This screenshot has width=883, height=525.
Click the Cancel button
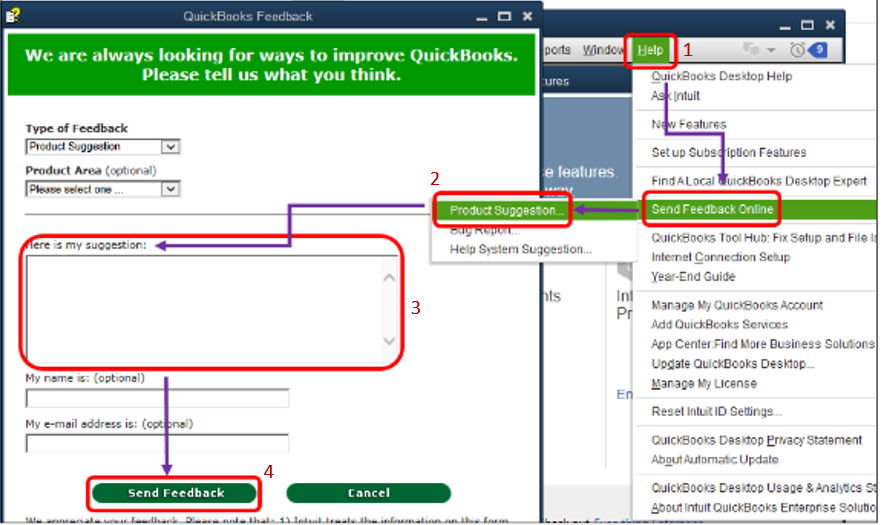pyautogui.click(x=368, y=493)
